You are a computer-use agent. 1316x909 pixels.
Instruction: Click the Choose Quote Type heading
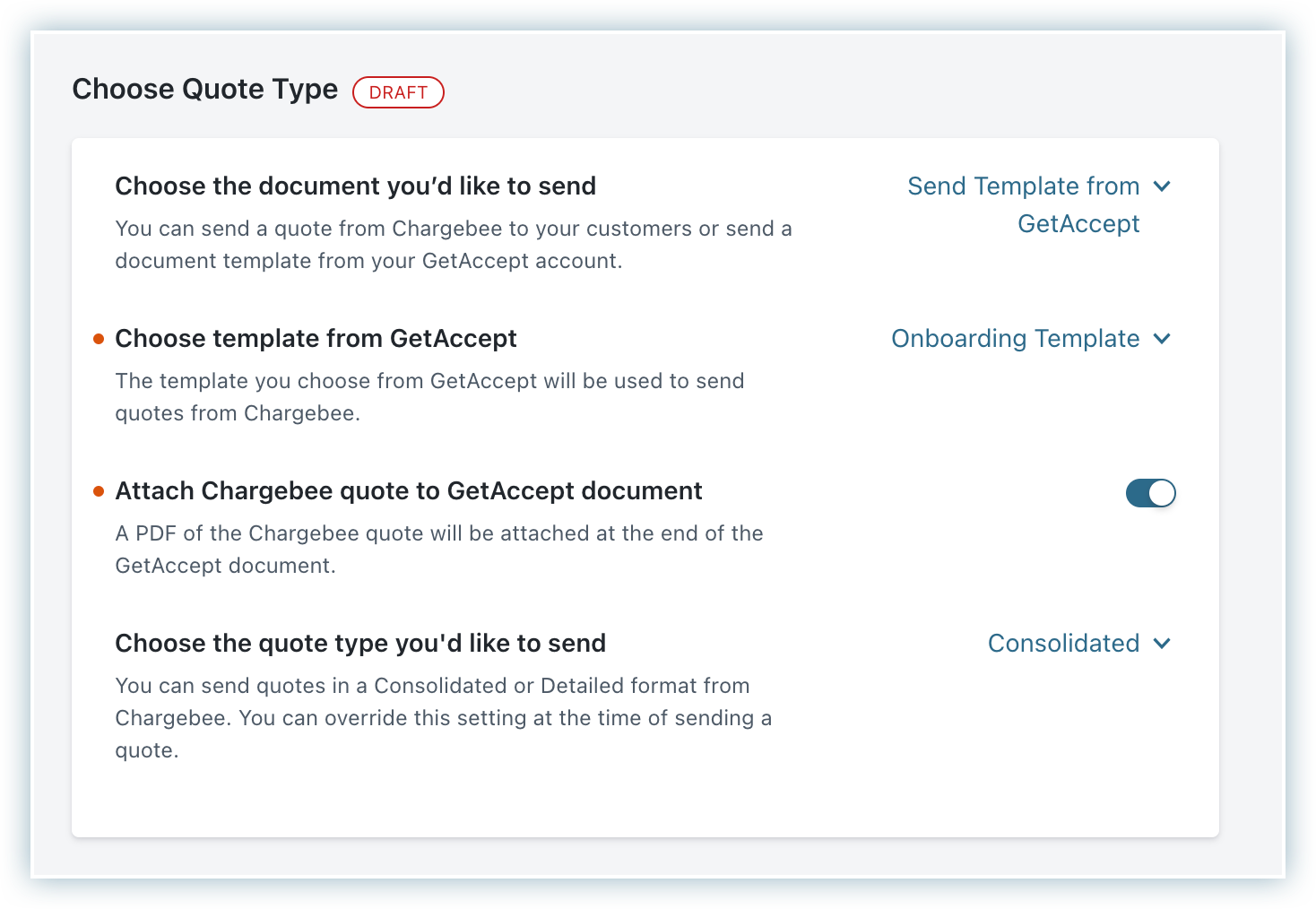click(x=205, y=90)
